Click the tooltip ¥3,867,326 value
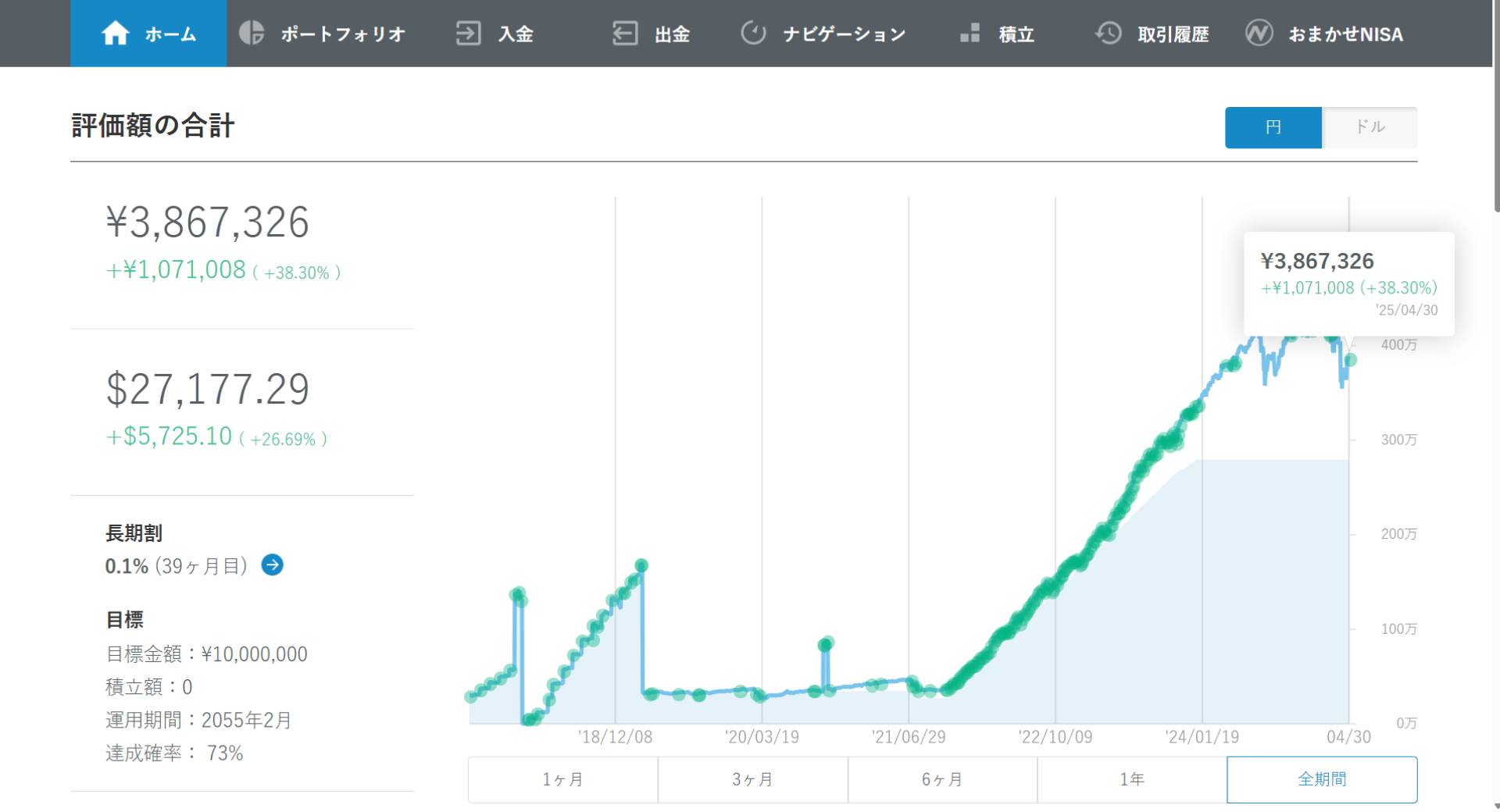Viewport: 1500px width, 812px height. pos(1317,261)
